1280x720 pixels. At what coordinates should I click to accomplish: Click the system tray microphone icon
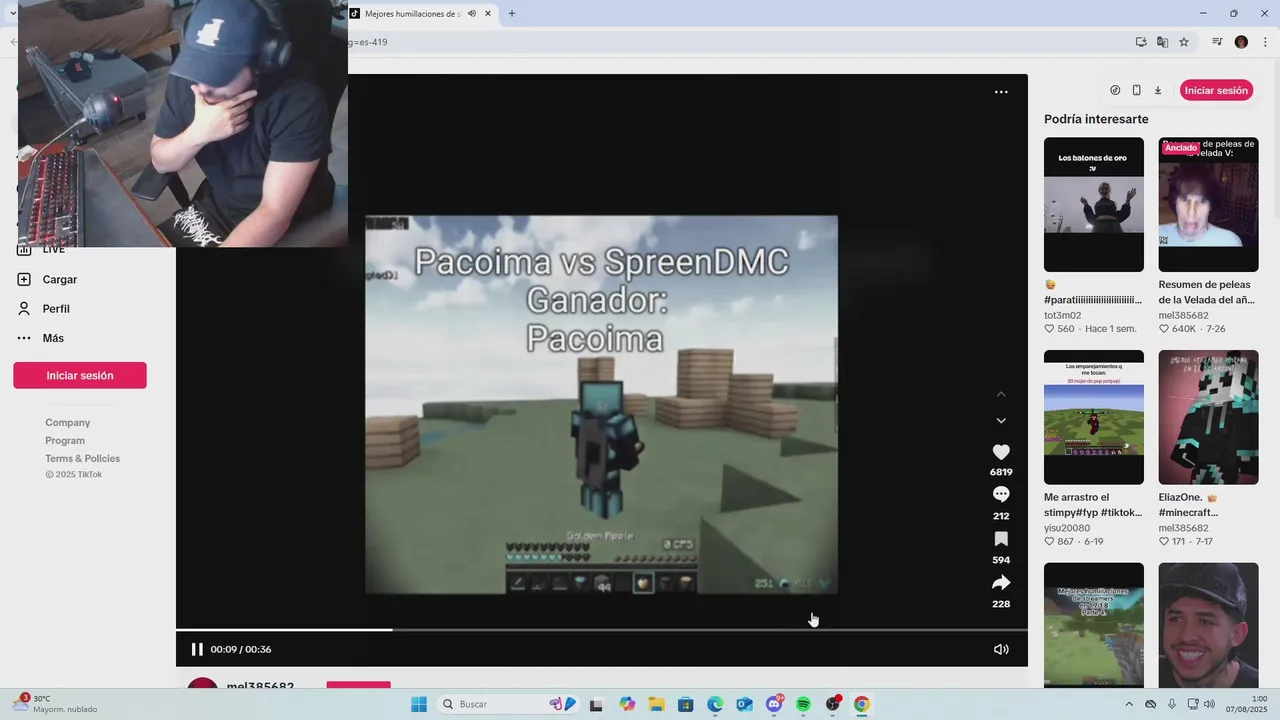[x=1172, y=704]
